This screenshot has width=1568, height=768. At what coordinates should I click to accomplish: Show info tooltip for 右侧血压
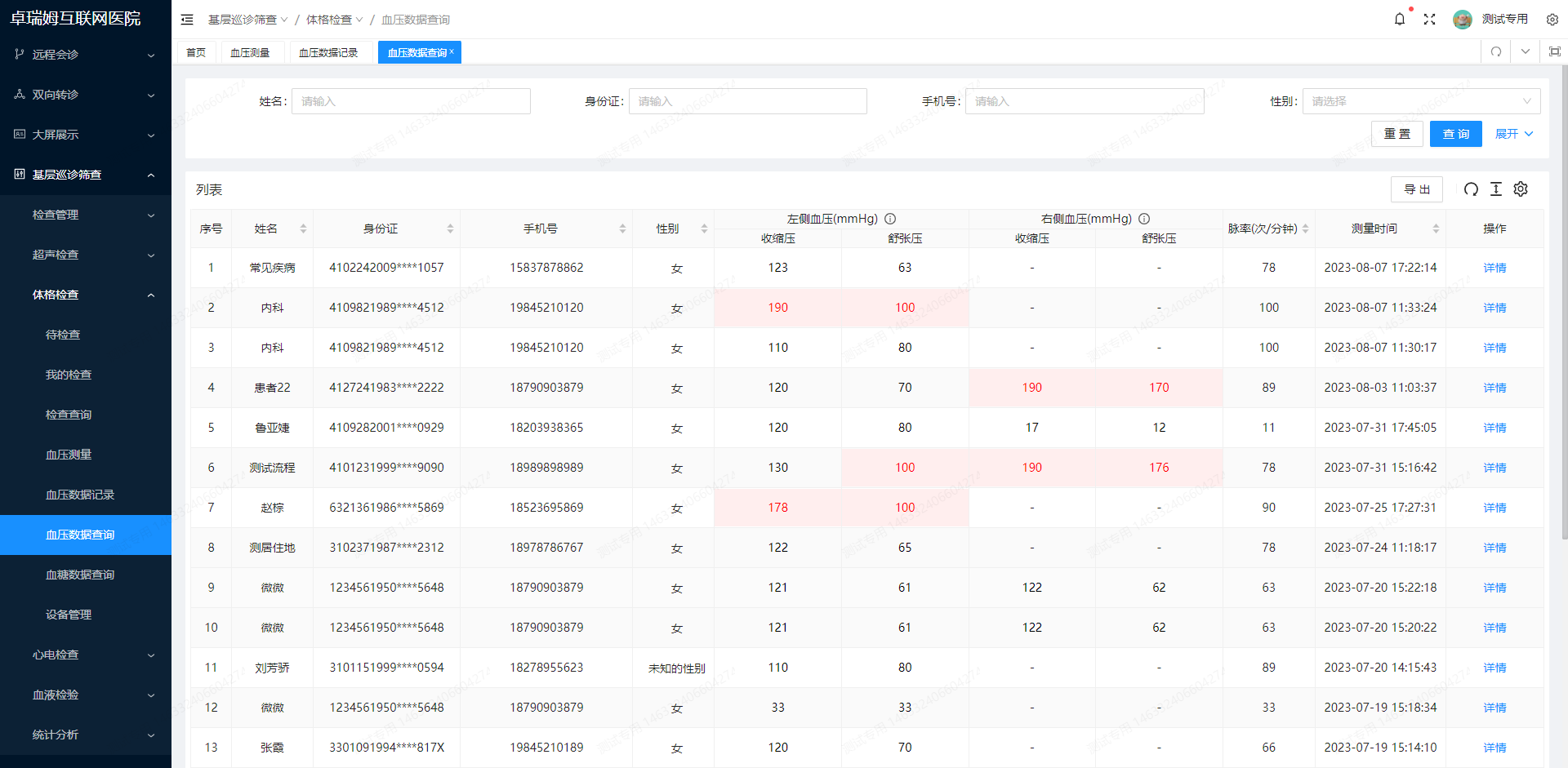click(x=1144, y=219)
